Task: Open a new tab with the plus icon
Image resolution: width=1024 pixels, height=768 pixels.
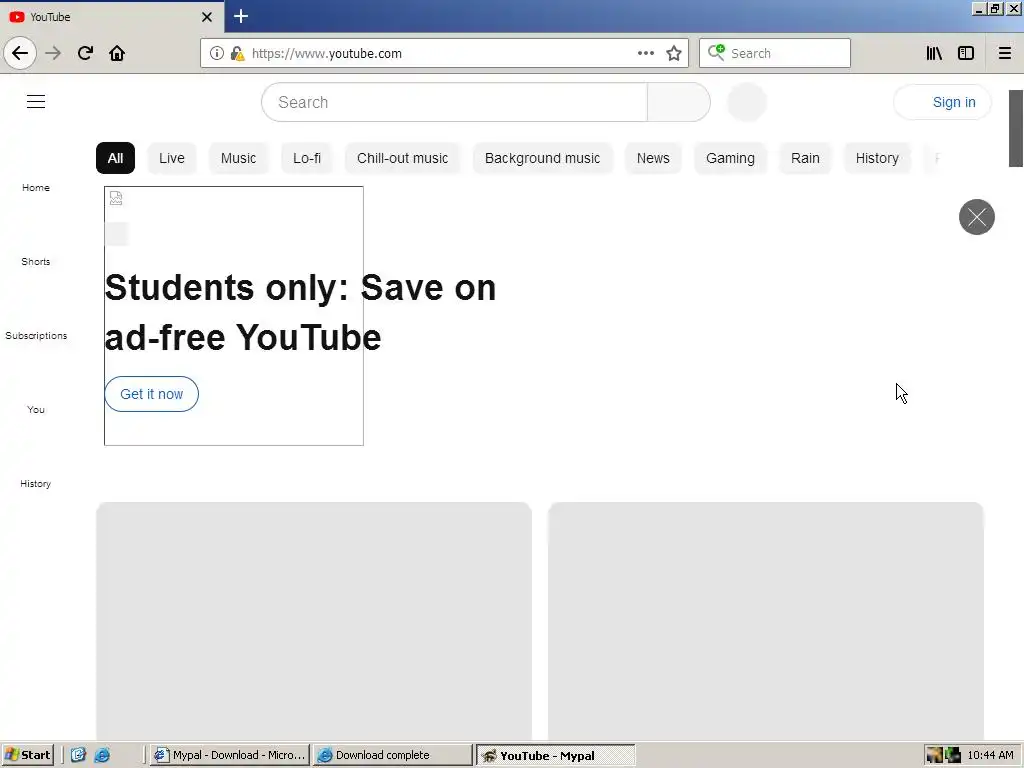Action: [241, 16]
